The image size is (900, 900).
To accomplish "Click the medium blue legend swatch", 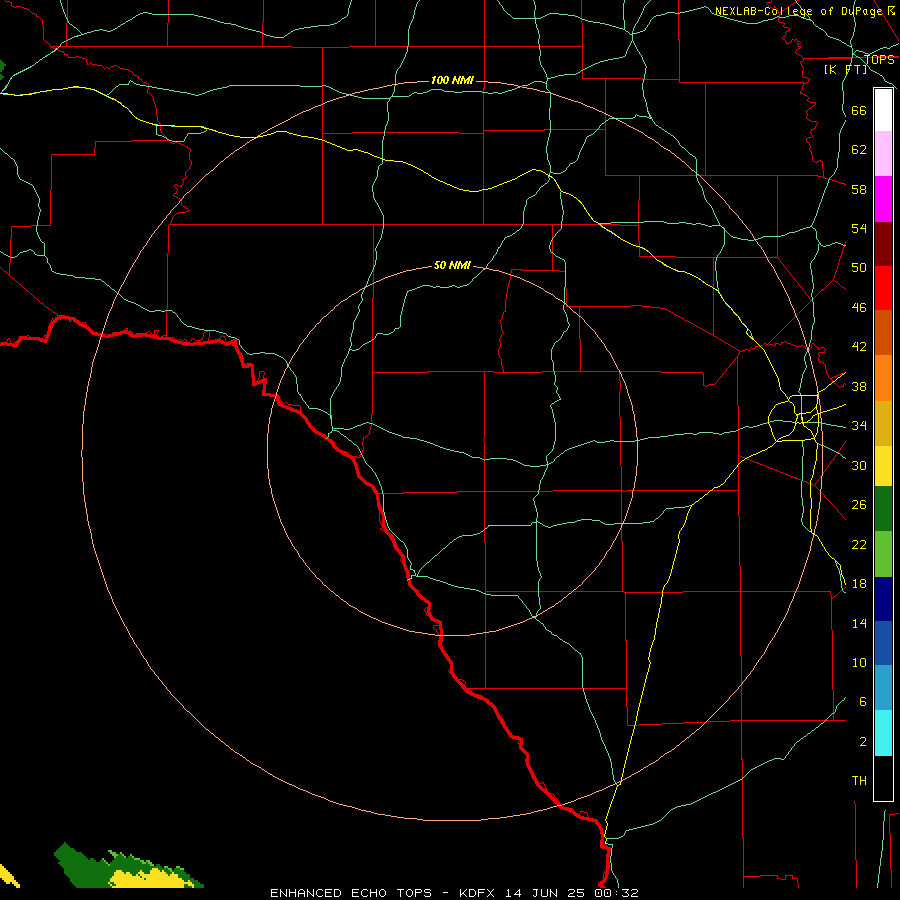I will pyautogui.click(x=883, y=643).
